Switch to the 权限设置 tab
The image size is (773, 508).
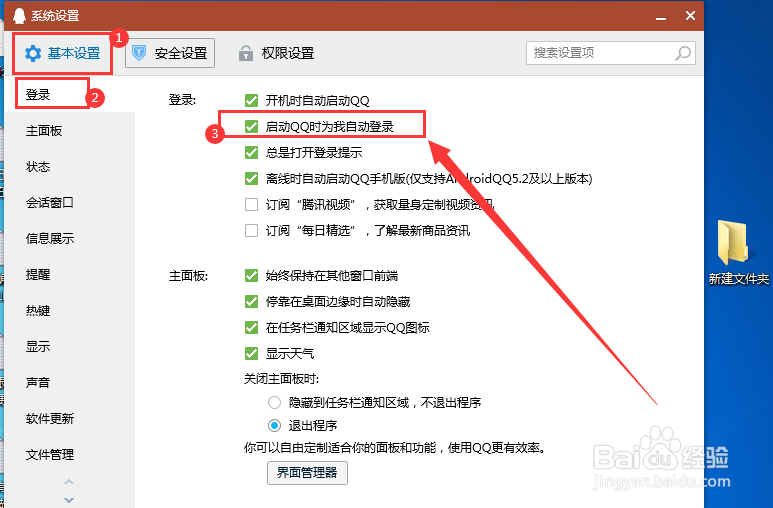[277, 53]
